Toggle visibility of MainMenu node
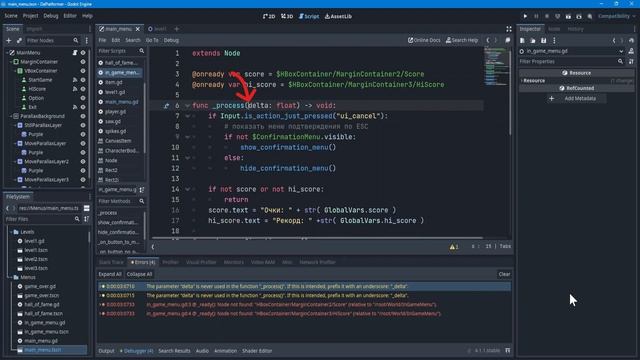Viewport: 640px width, 360px height. pyautogui.click(x=83, y=53)
